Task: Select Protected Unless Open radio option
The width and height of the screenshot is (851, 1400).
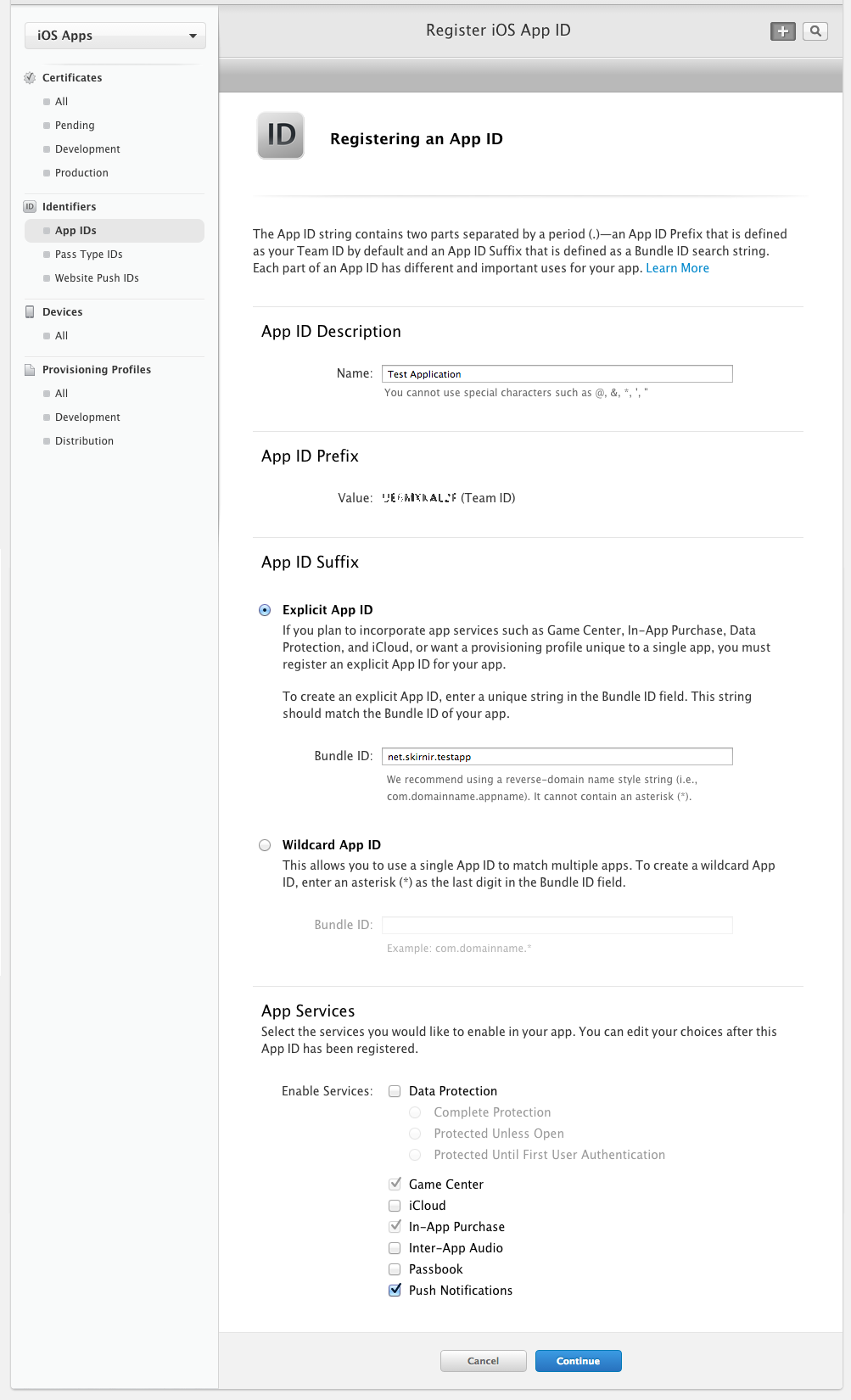Action: 415,1134
